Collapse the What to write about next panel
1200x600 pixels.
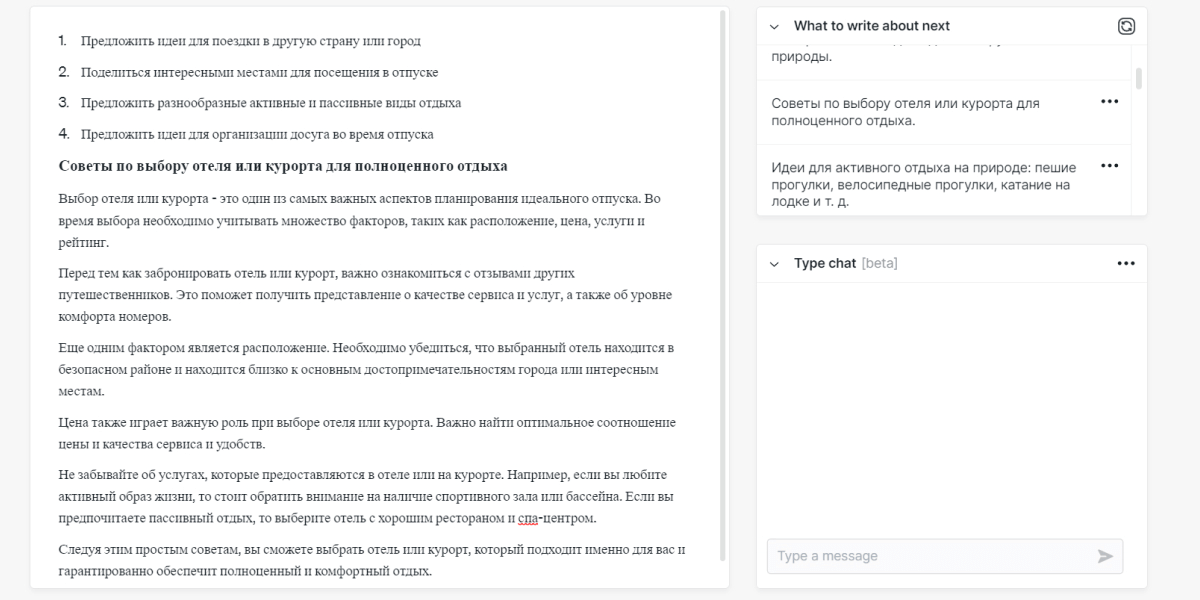click(x=774, y=26)
